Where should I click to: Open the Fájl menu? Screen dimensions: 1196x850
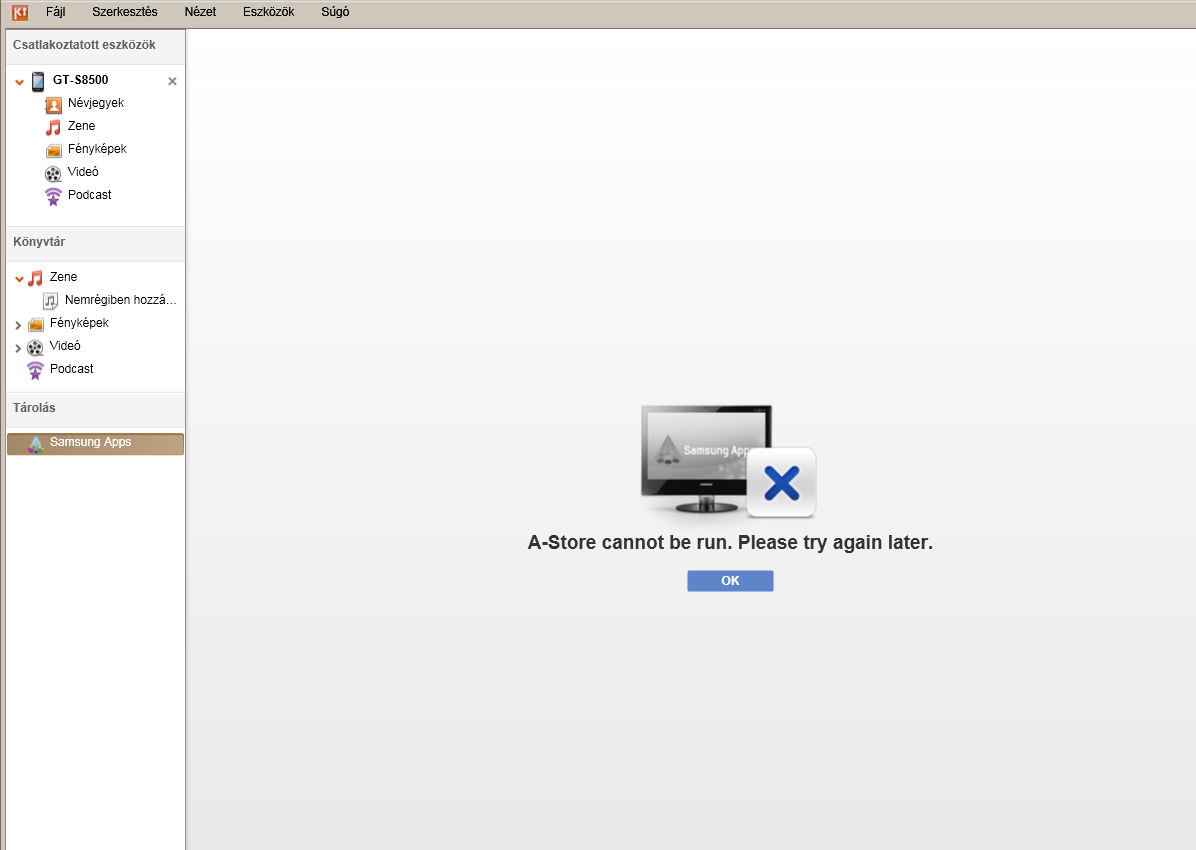(x=56, y=12)
